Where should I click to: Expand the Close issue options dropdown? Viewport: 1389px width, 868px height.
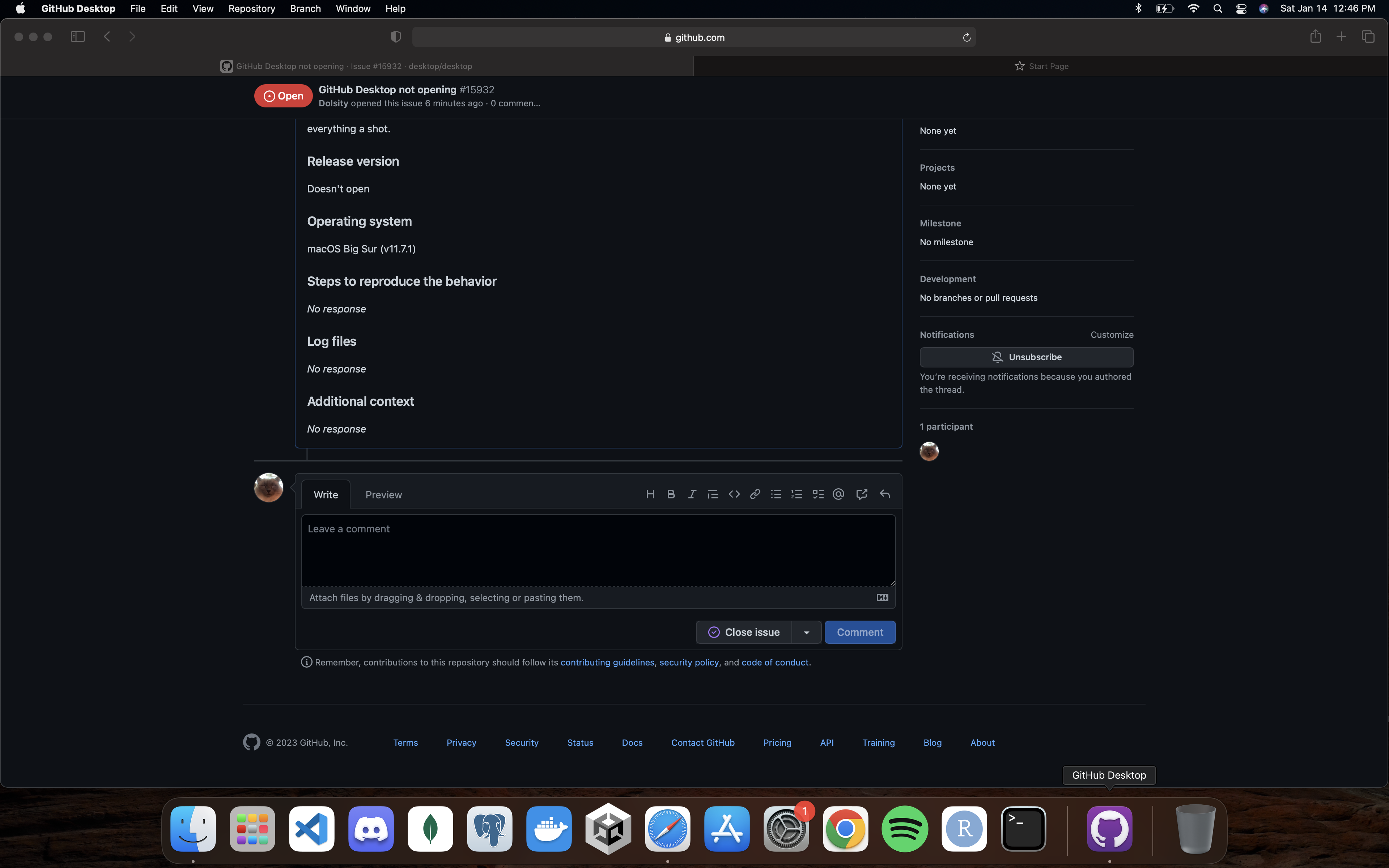pos(806,631)
